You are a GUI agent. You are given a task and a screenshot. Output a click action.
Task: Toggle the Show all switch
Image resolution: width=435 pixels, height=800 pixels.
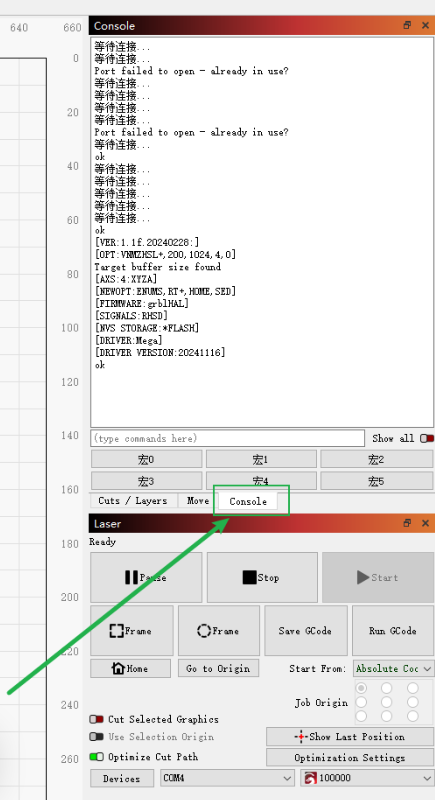[x=427, y=438]
